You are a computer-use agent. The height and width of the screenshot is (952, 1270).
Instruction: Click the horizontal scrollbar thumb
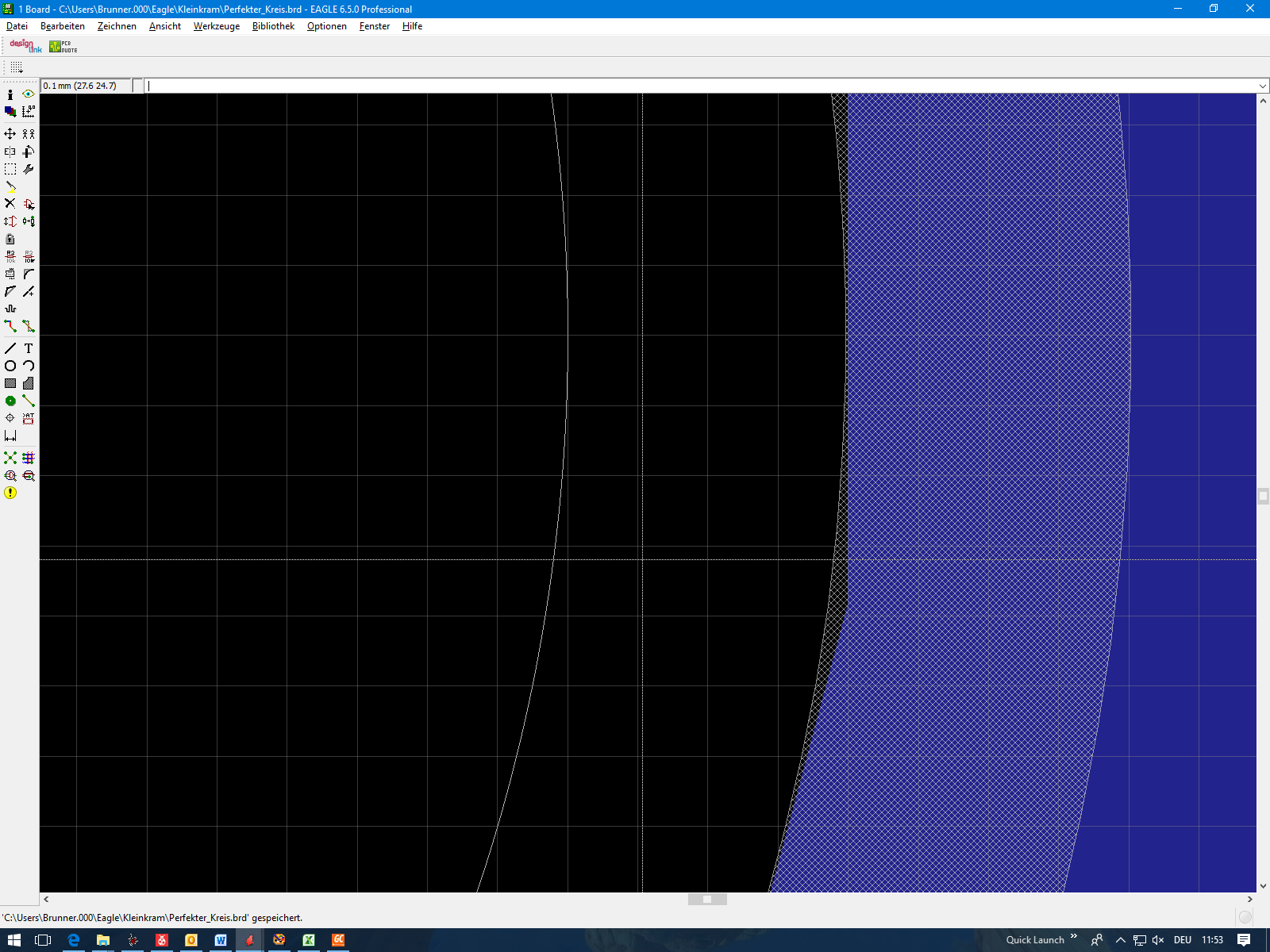click(x=707, y=900)
